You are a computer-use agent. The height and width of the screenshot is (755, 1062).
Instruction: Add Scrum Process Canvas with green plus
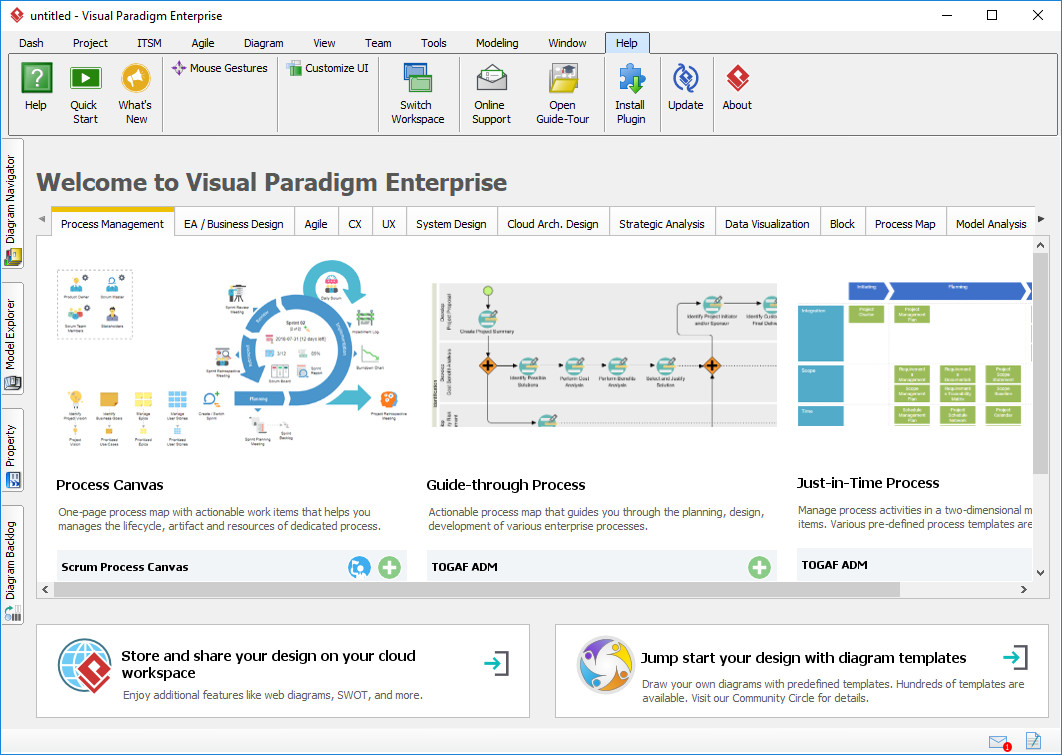(x=389, y=567)
